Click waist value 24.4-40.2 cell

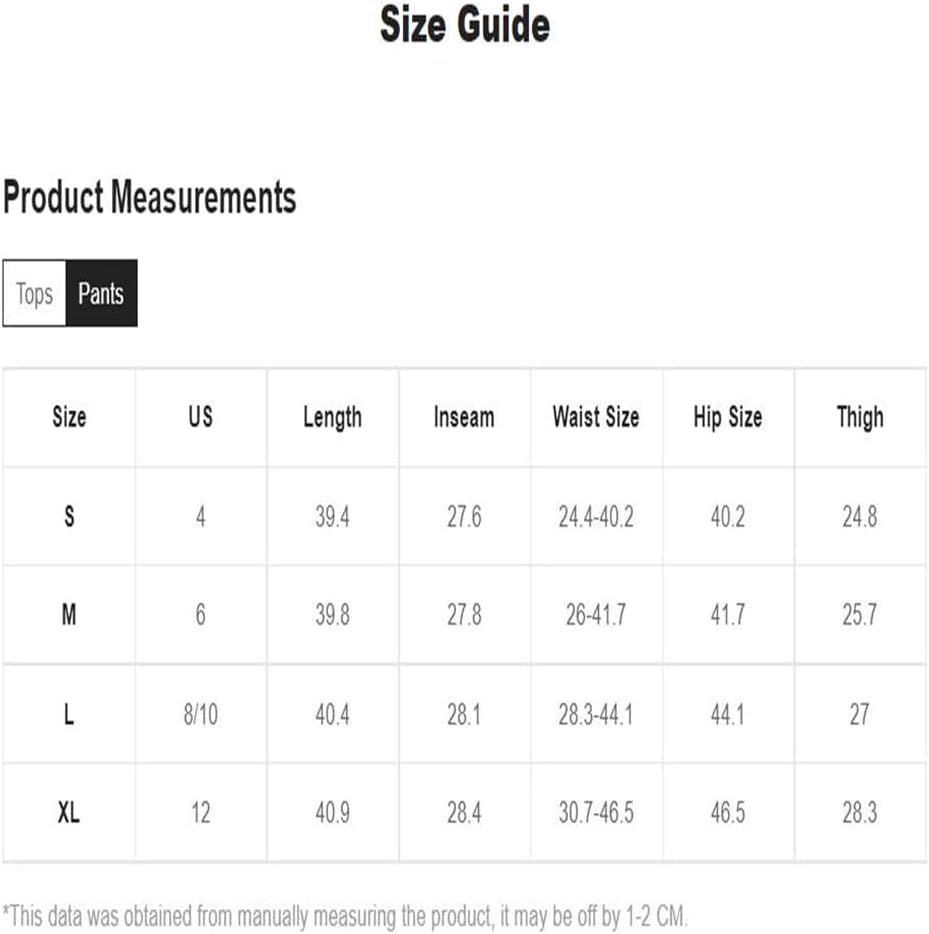pos(596,516)
